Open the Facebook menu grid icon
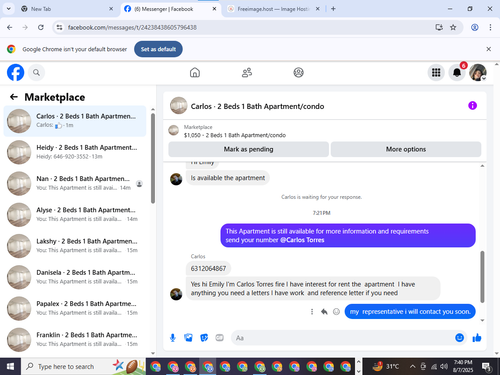Viewport: 500px width, 375px height. [x=436, y=72]
